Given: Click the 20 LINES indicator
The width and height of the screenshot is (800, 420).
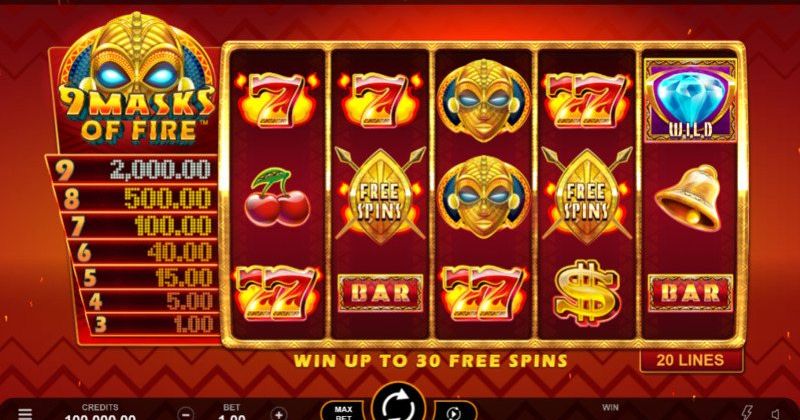Looking at the screenshot, I should click(x=690, y=360).
